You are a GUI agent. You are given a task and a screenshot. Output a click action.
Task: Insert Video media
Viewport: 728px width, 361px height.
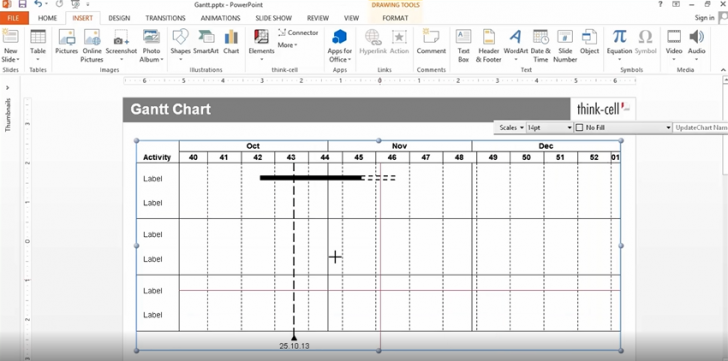pyautogui.click(x=674, y=45)
